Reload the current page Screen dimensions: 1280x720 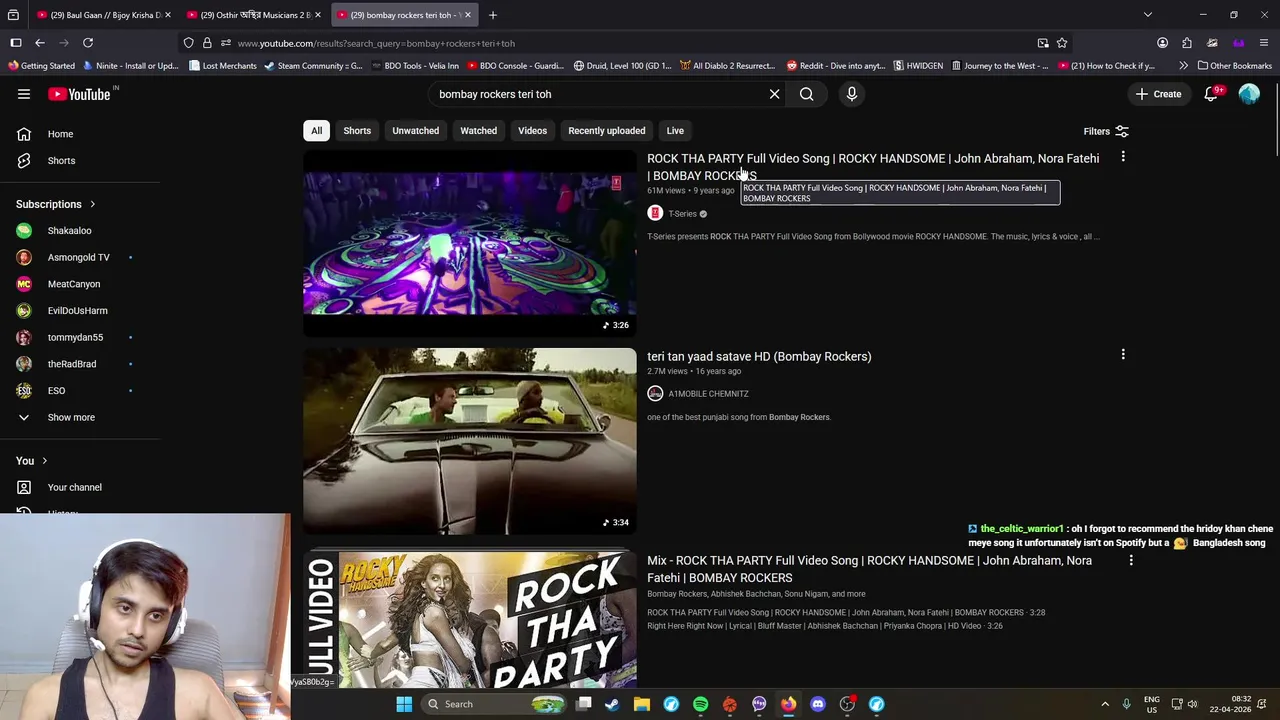click(88, 43)
